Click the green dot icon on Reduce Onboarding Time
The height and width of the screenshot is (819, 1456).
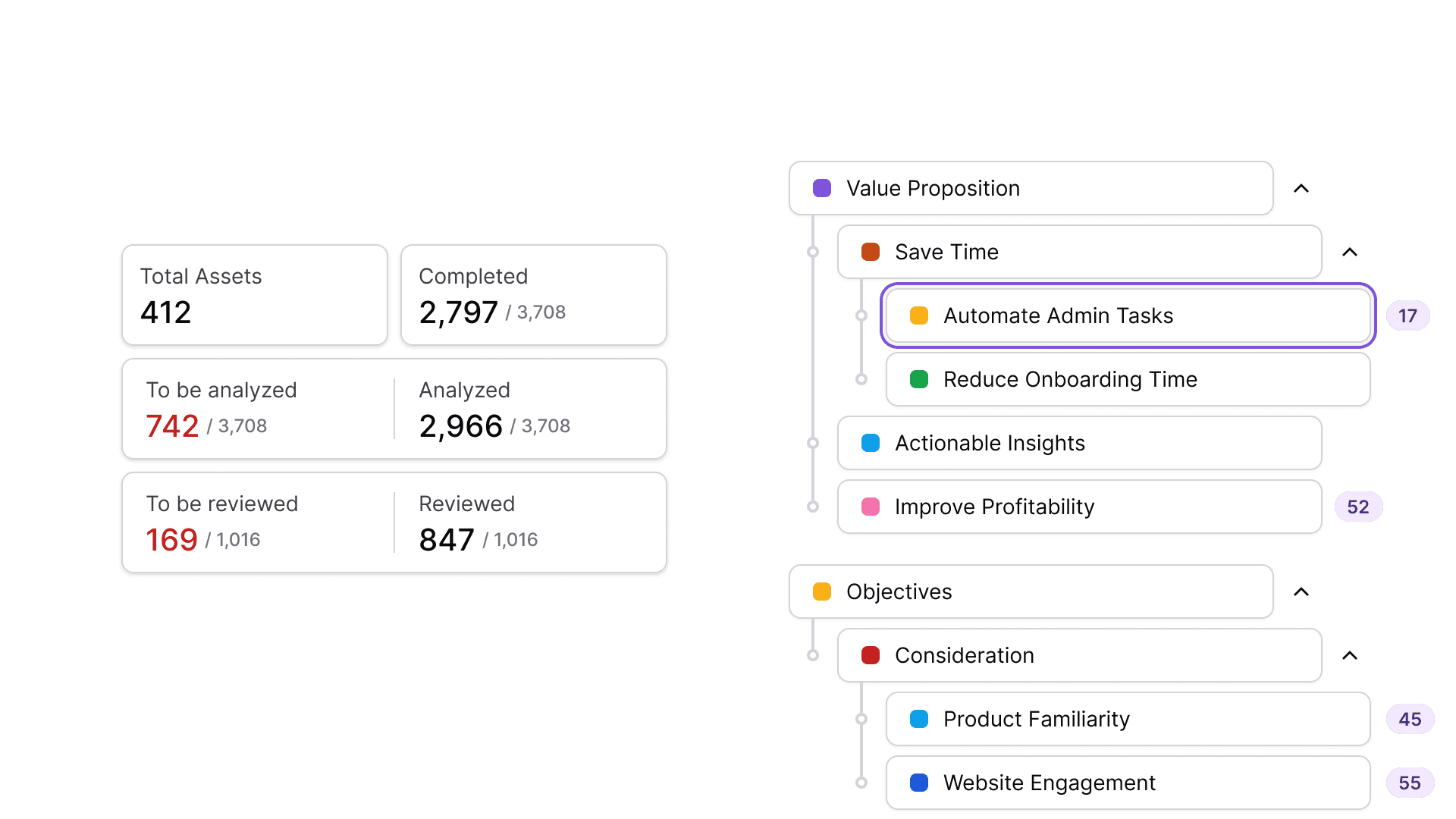919,379
